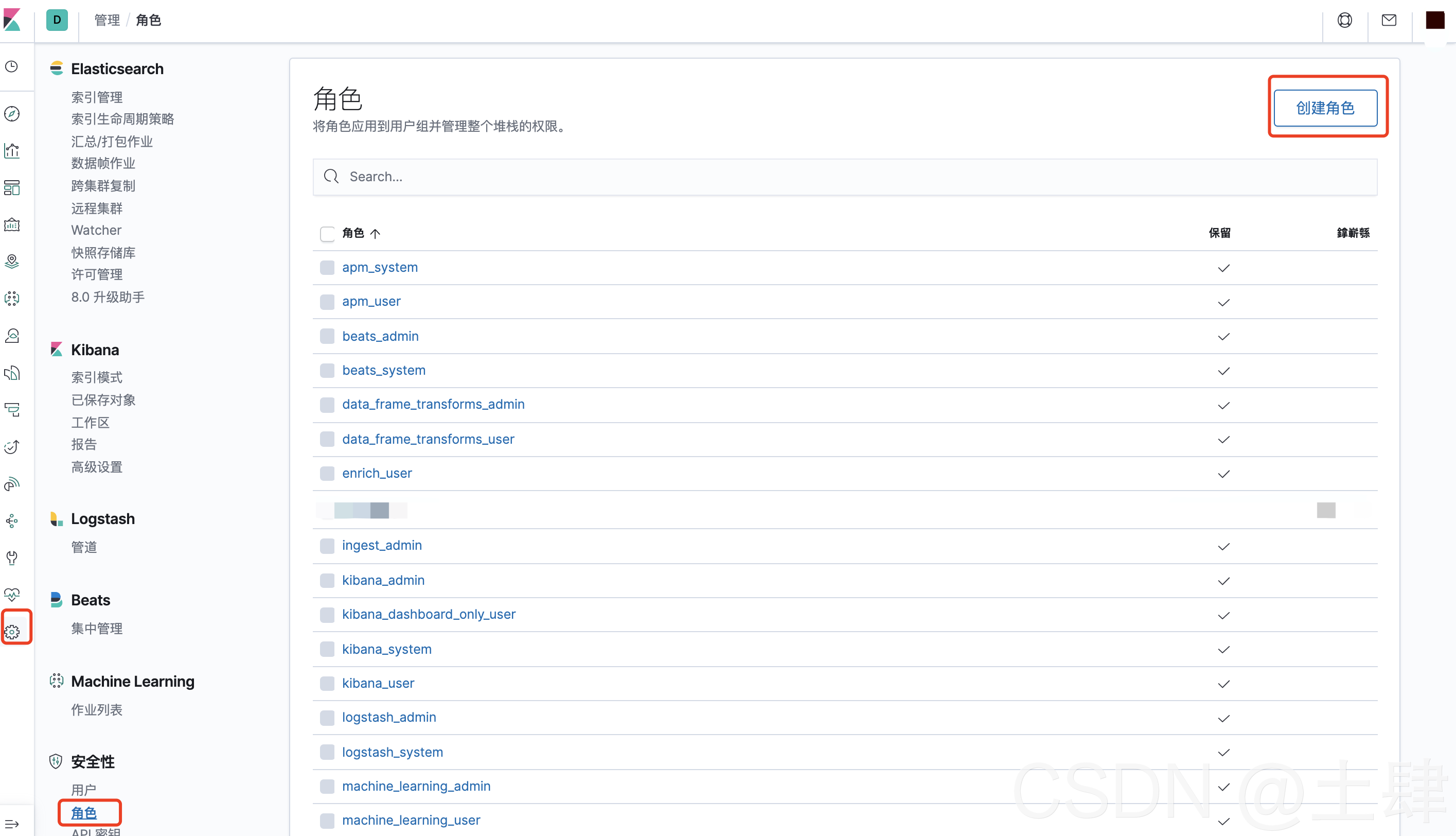Click the 创建角色 button
The image size is (1456, 836).
click(x=1325, y=108)
